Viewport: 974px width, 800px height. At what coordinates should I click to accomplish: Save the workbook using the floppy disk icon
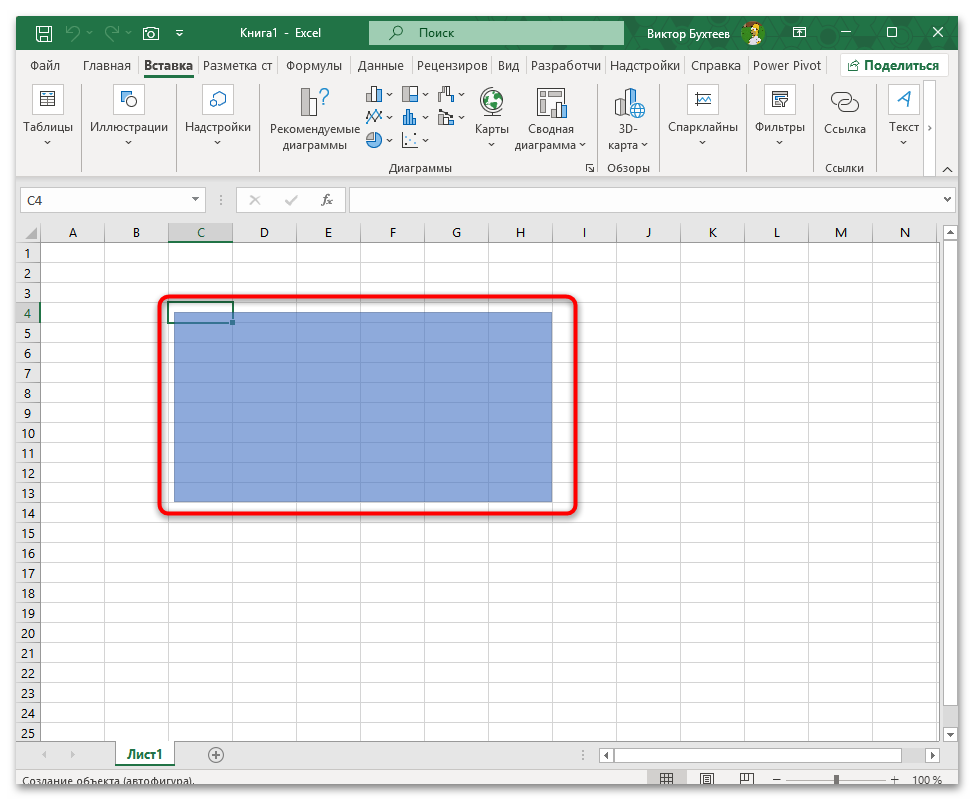[x=44, y=33]
